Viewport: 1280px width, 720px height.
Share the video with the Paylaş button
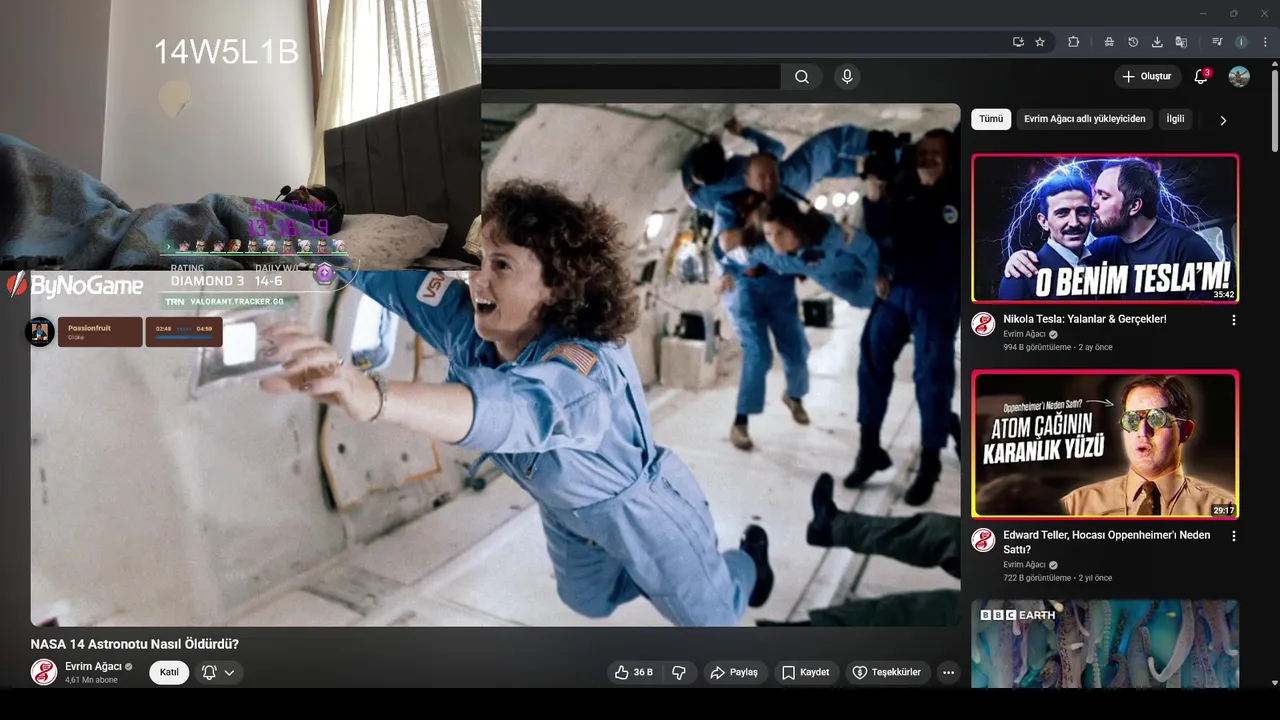point(734,672)
